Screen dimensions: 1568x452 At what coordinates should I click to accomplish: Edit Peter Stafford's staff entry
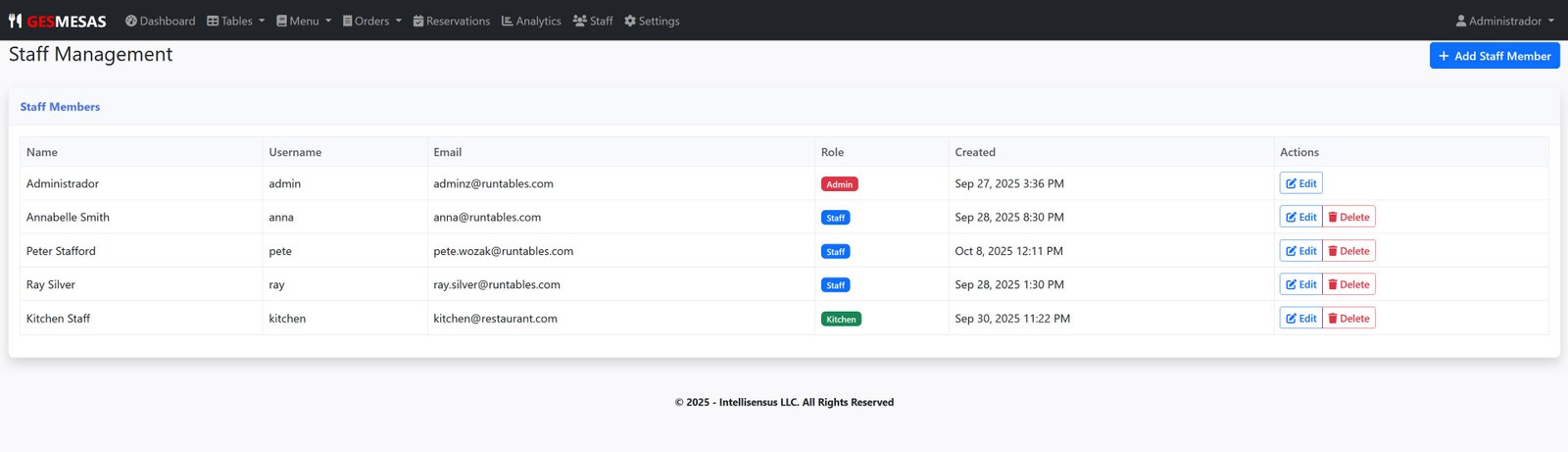coord(1300,251)
